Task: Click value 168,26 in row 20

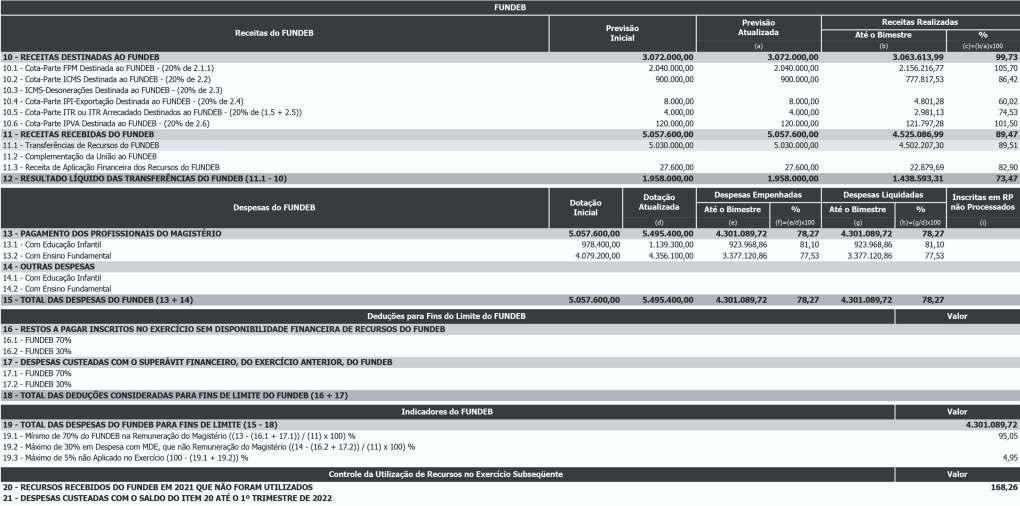Action: coord(1006,487)
